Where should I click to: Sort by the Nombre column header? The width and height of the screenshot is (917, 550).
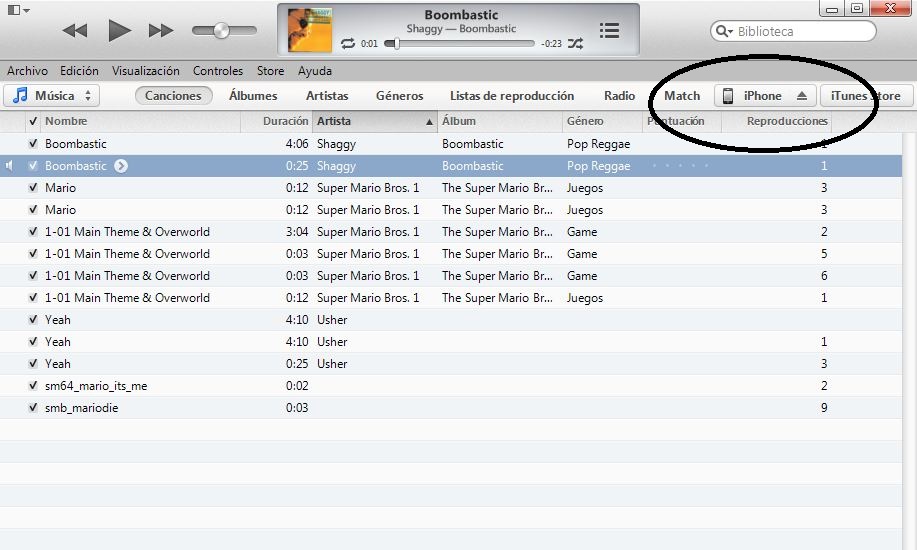[x=140, y=121]
